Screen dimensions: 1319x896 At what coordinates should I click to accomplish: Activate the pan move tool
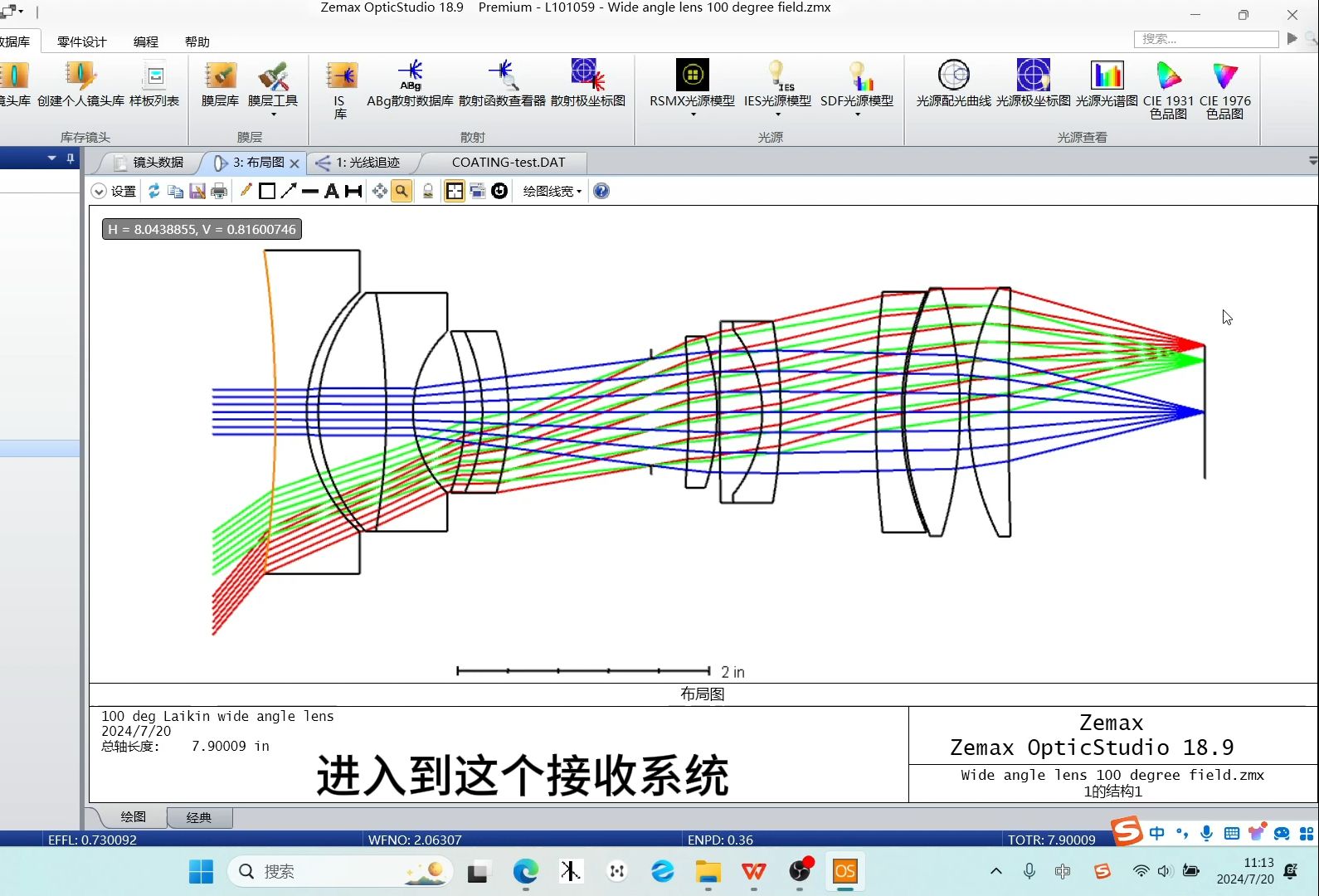click(x=380, y=191)
